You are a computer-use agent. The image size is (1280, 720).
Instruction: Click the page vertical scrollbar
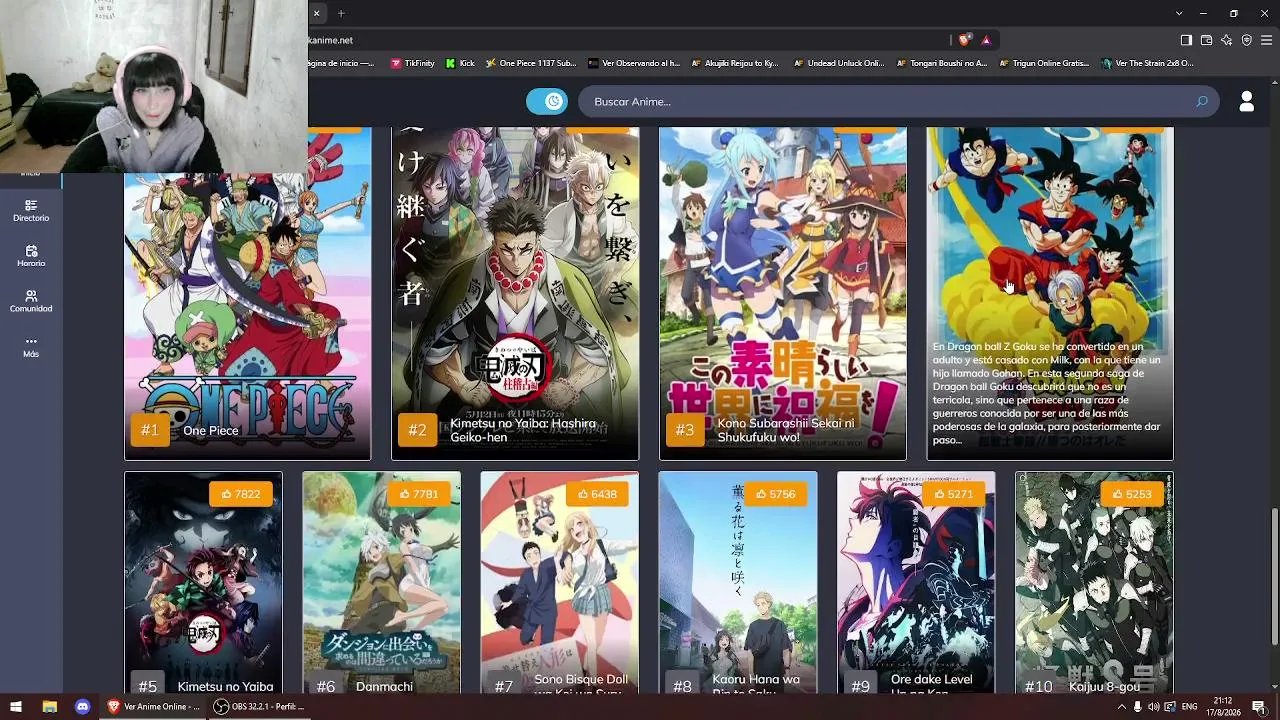(x=1274, y=577)
